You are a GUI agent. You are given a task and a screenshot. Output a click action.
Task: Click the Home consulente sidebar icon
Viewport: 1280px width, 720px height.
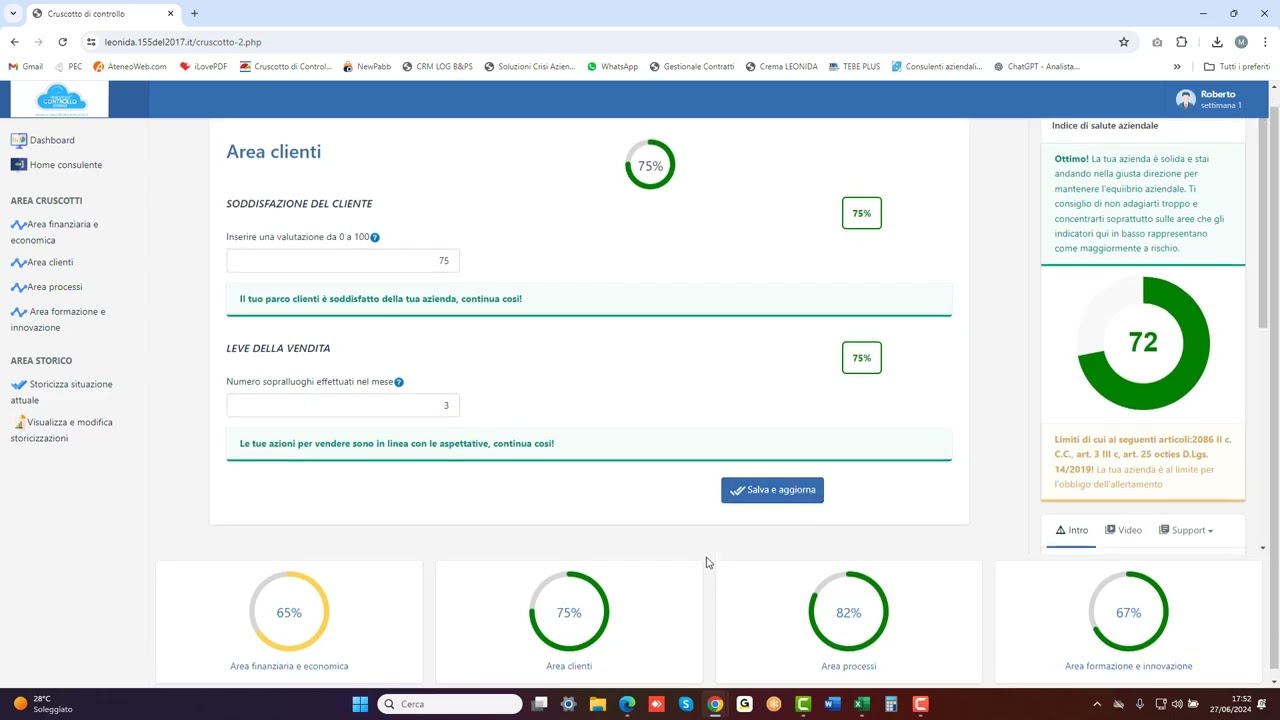(x=18, y=165)
